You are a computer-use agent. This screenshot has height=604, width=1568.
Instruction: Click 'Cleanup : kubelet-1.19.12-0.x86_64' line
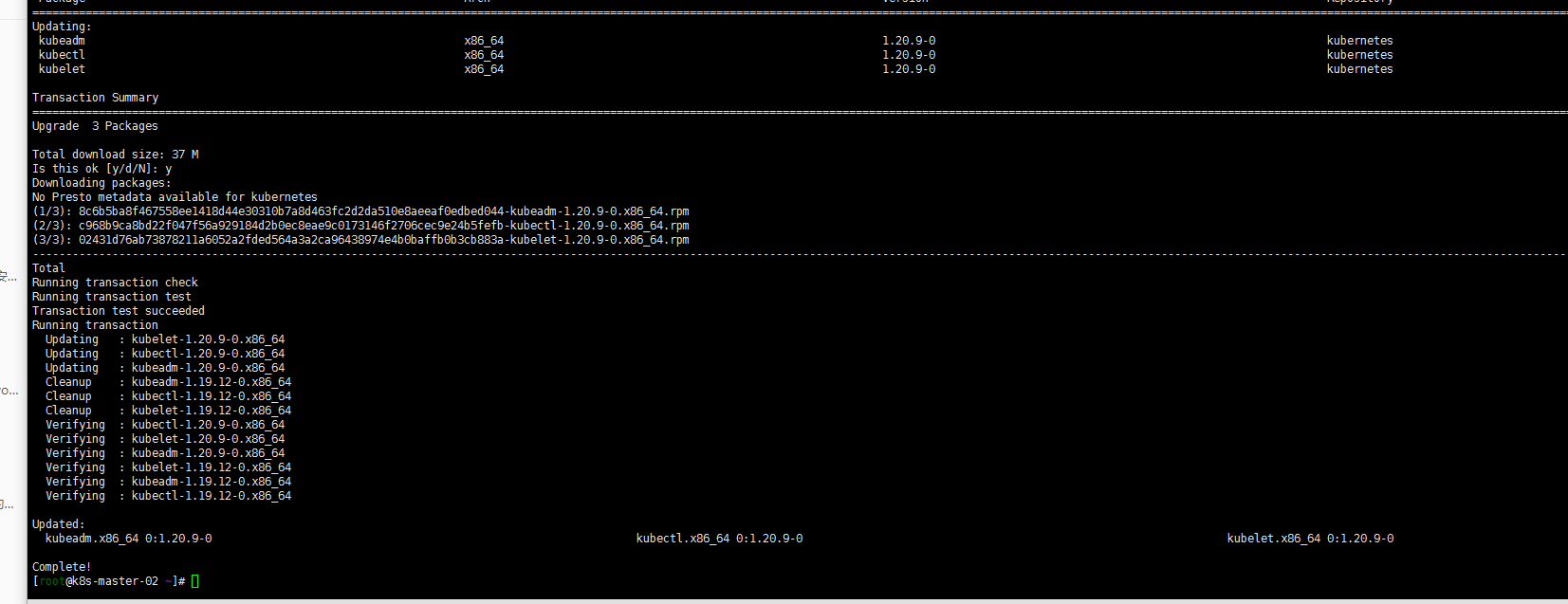point(168,411)
